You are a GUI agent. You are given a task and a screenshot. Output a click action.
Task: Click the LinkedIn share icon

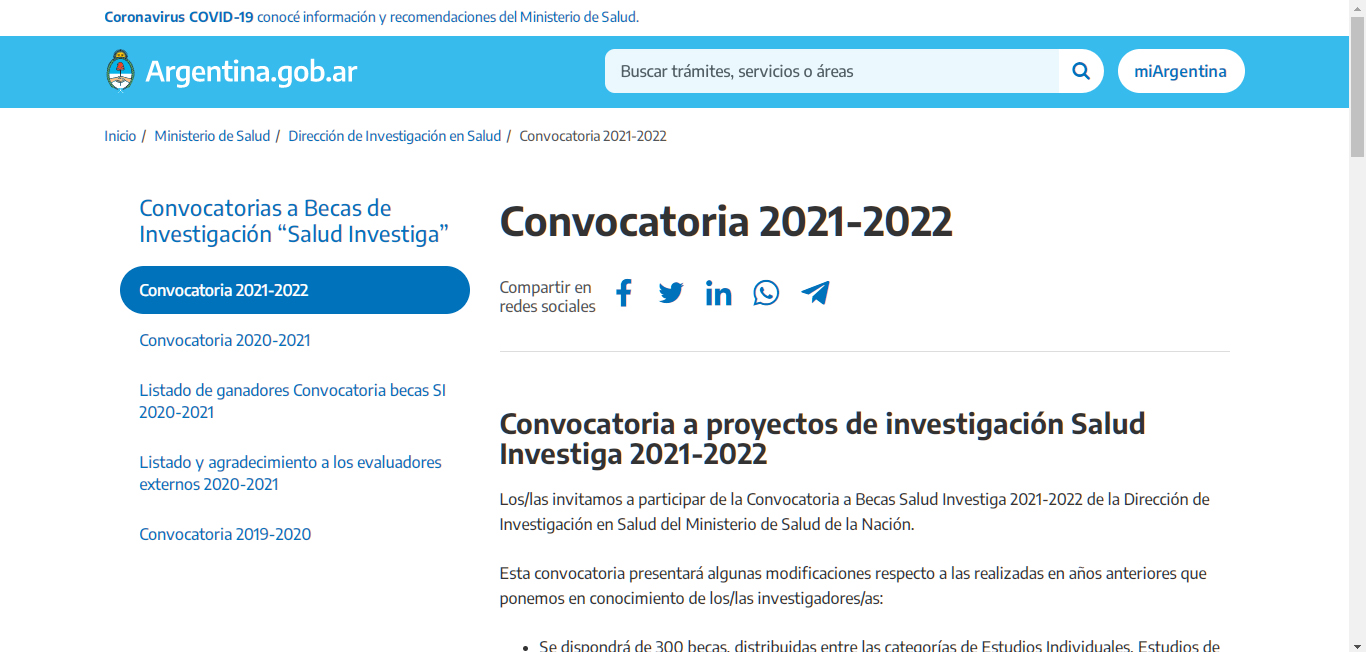click(718, 293)
